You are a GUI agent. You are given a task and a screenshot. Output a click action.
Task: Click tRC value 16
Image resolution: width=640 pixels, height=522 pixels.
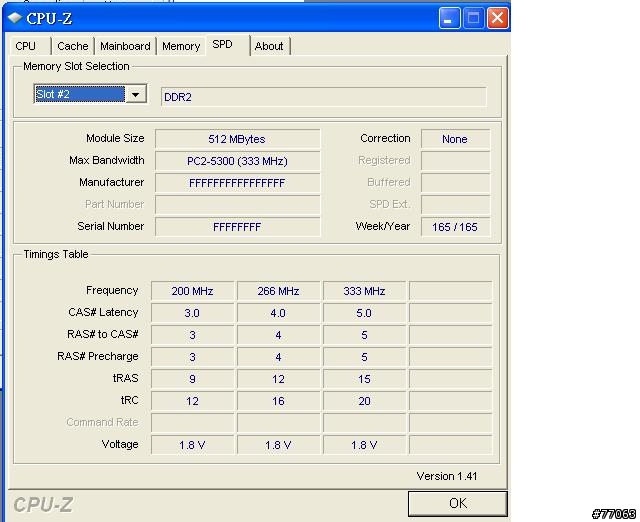pos(278,401)
